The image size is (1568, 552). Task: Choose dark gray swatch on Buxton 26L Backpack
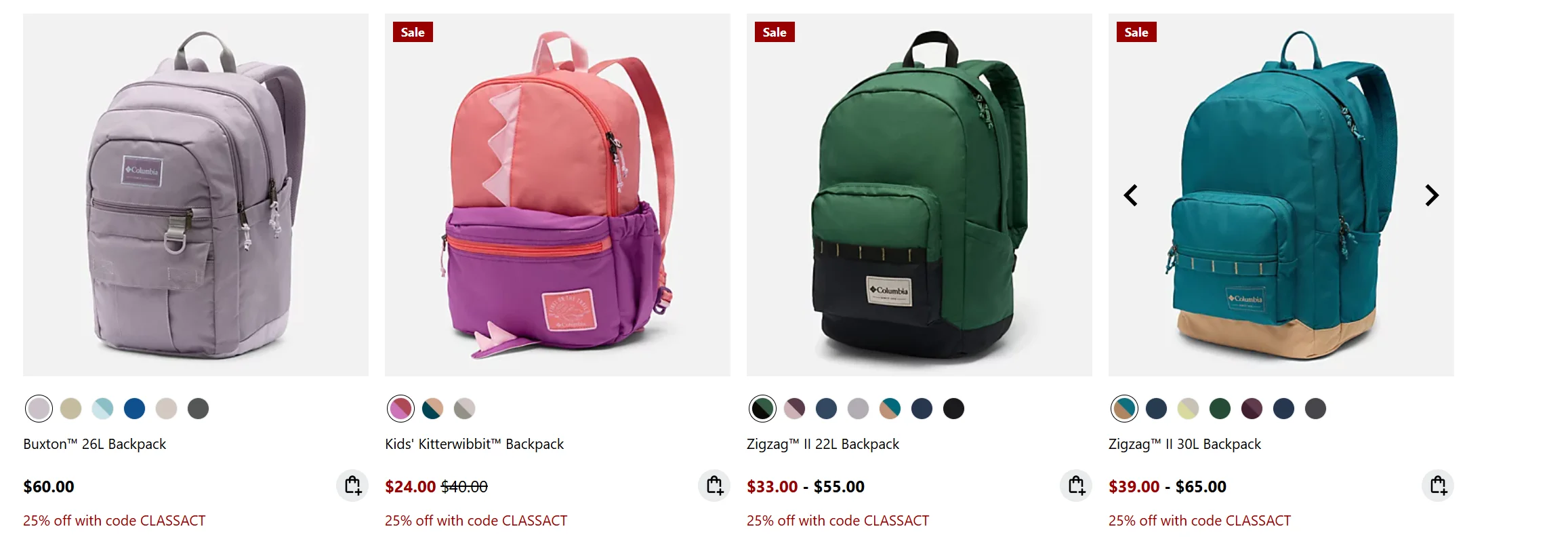pyautogui.click(x=198, y=408)
